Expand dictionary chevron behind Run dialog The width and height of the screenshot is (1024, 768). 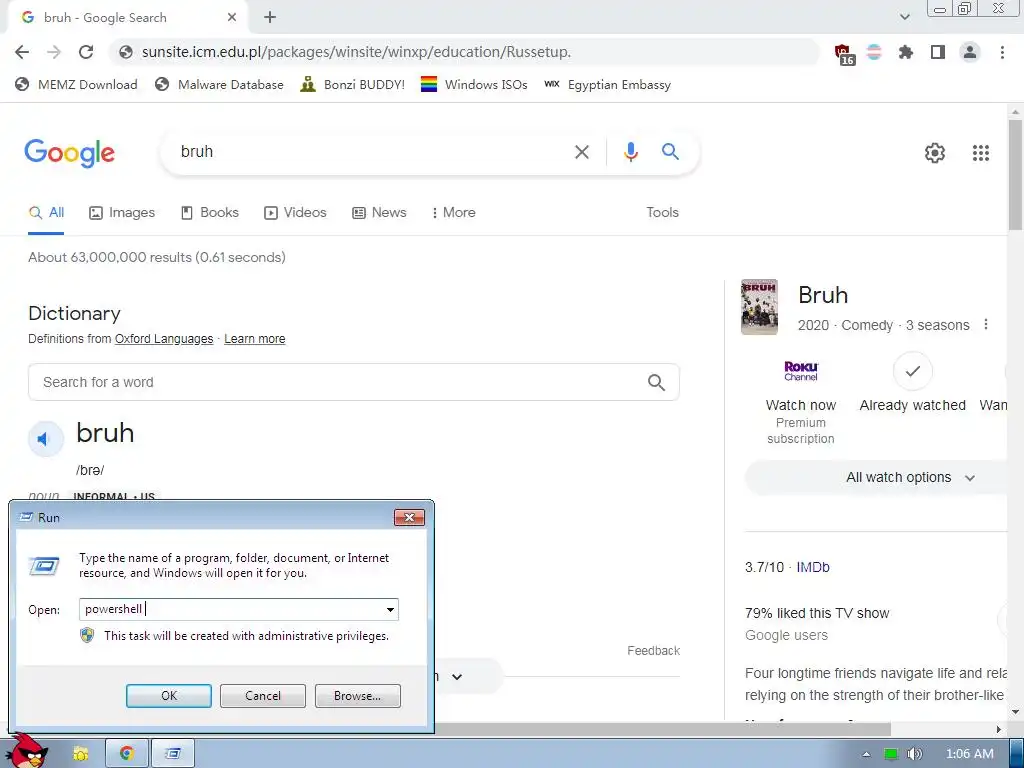(457, 677)
